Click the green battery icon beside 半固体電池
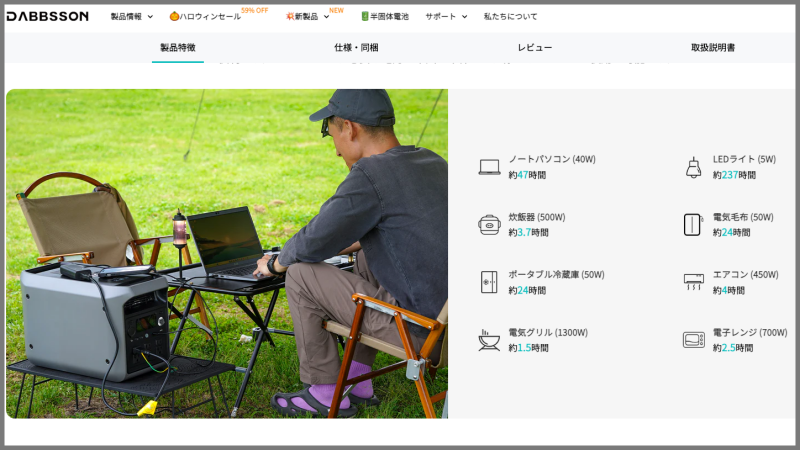 [x=365, y=17]
